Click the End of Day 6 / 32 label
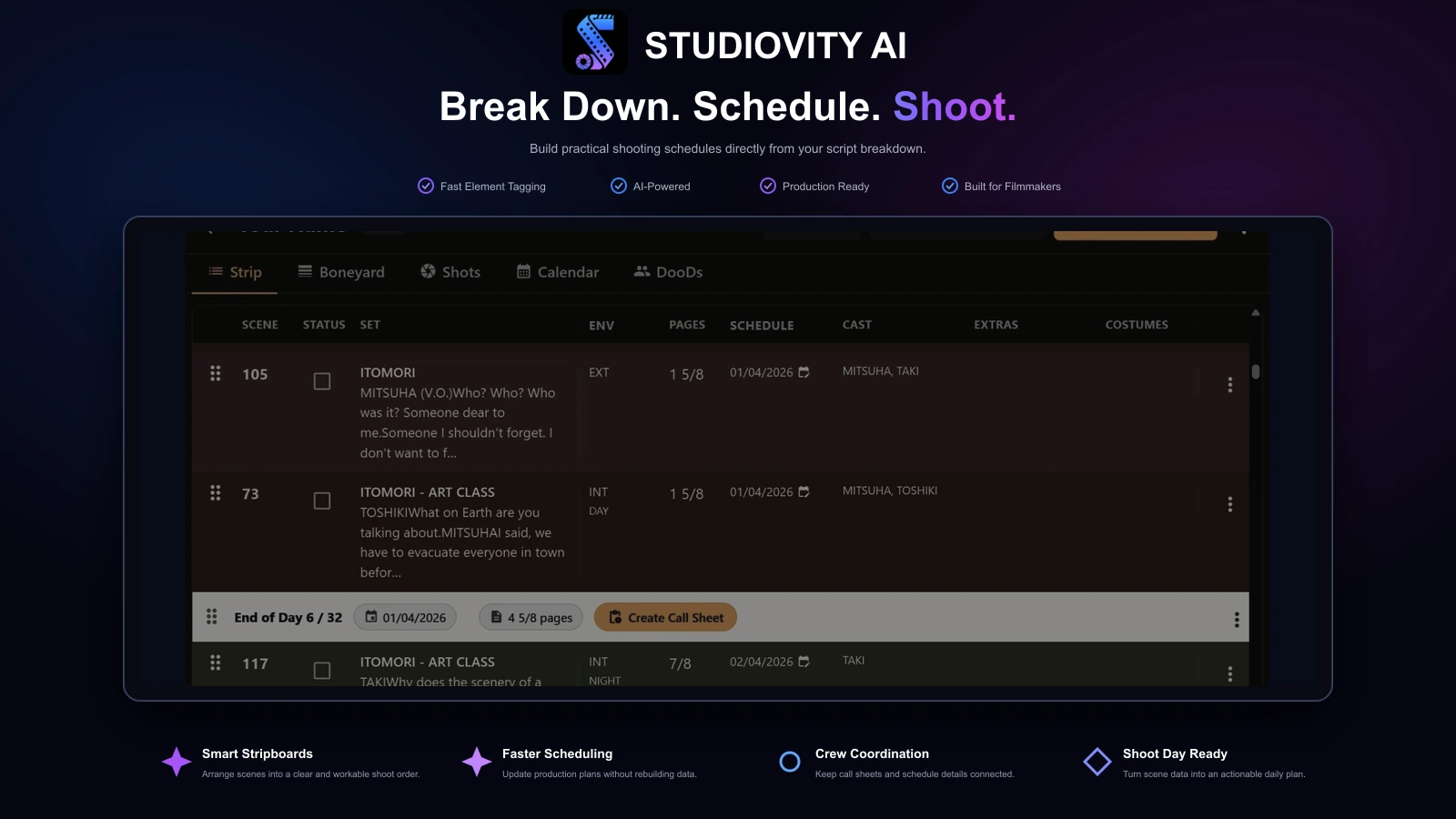 (x=288, y=617)
